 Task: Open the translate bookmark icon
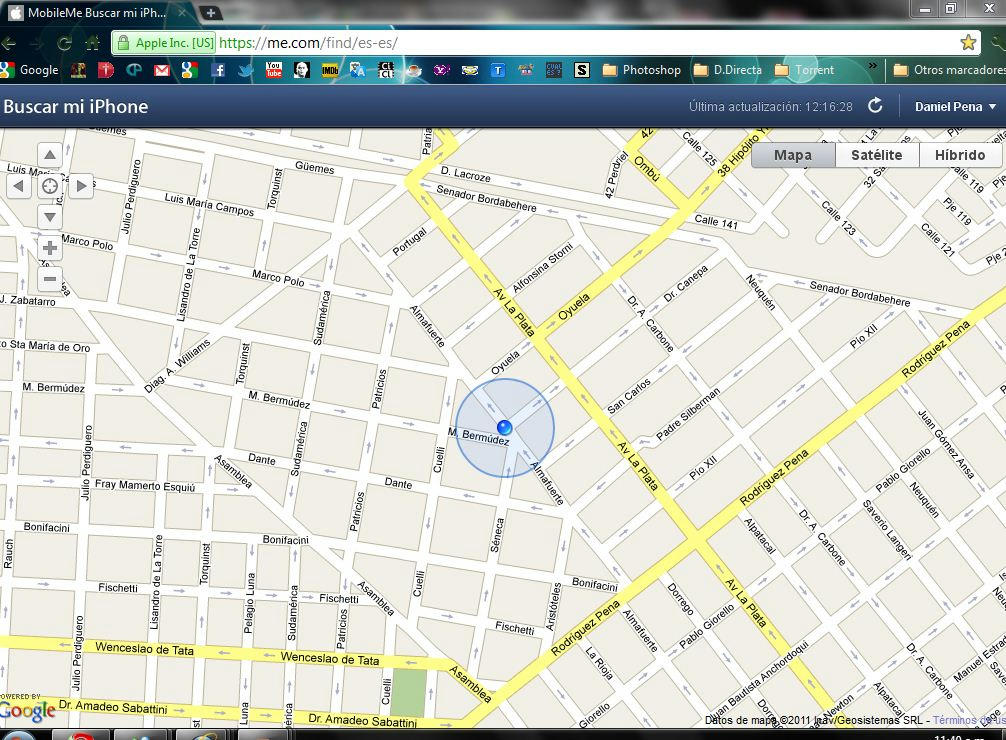click(357, 70)
